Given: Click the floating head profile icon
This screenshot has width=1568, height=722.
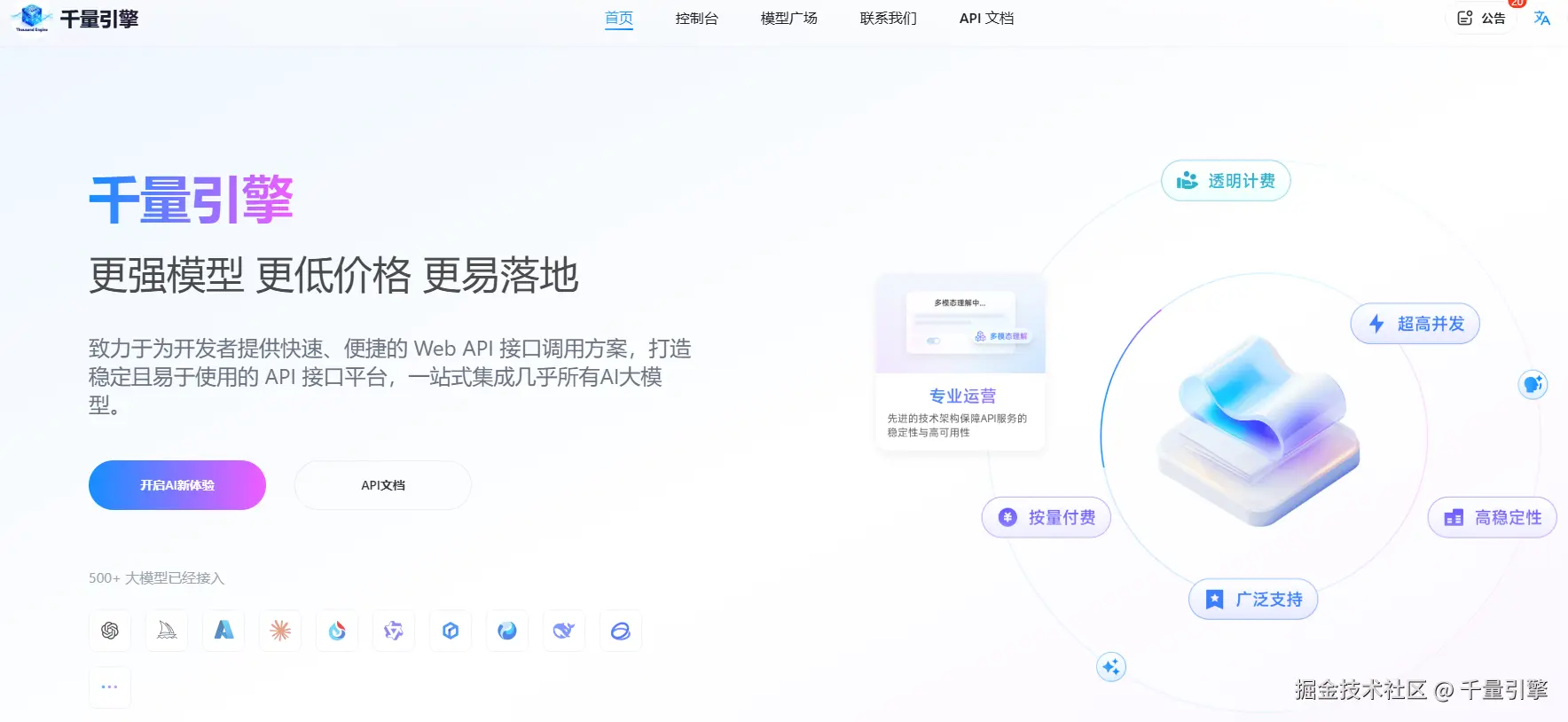Looking at the screenshot, I should (x=1533, y=384).
